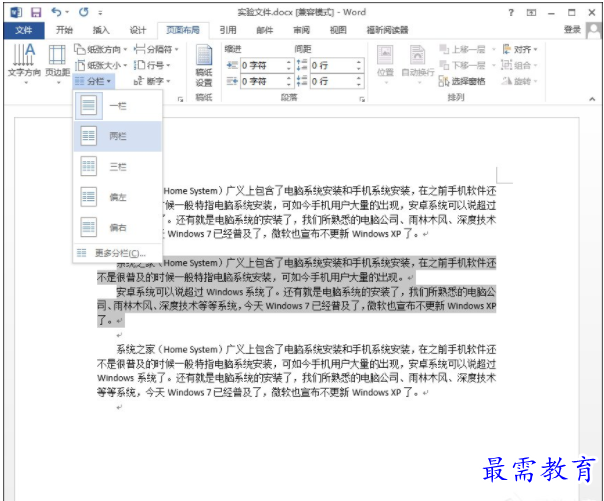This screenshot has height=501, width=604.
Task: Open 纸张方向 orientation dropdown
Action: (x=101, y=49)
